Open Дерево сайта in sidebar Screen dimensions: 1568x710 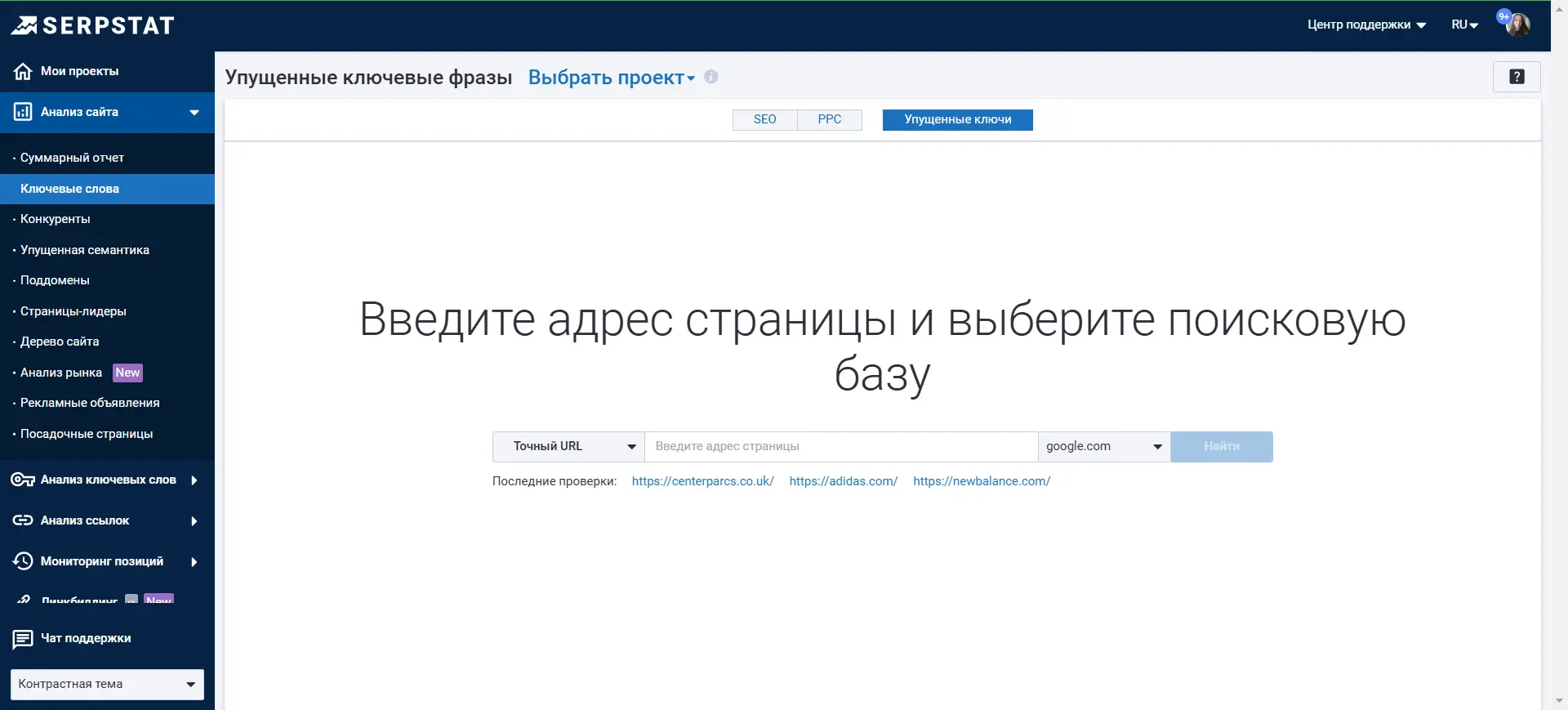coord(60,342)
